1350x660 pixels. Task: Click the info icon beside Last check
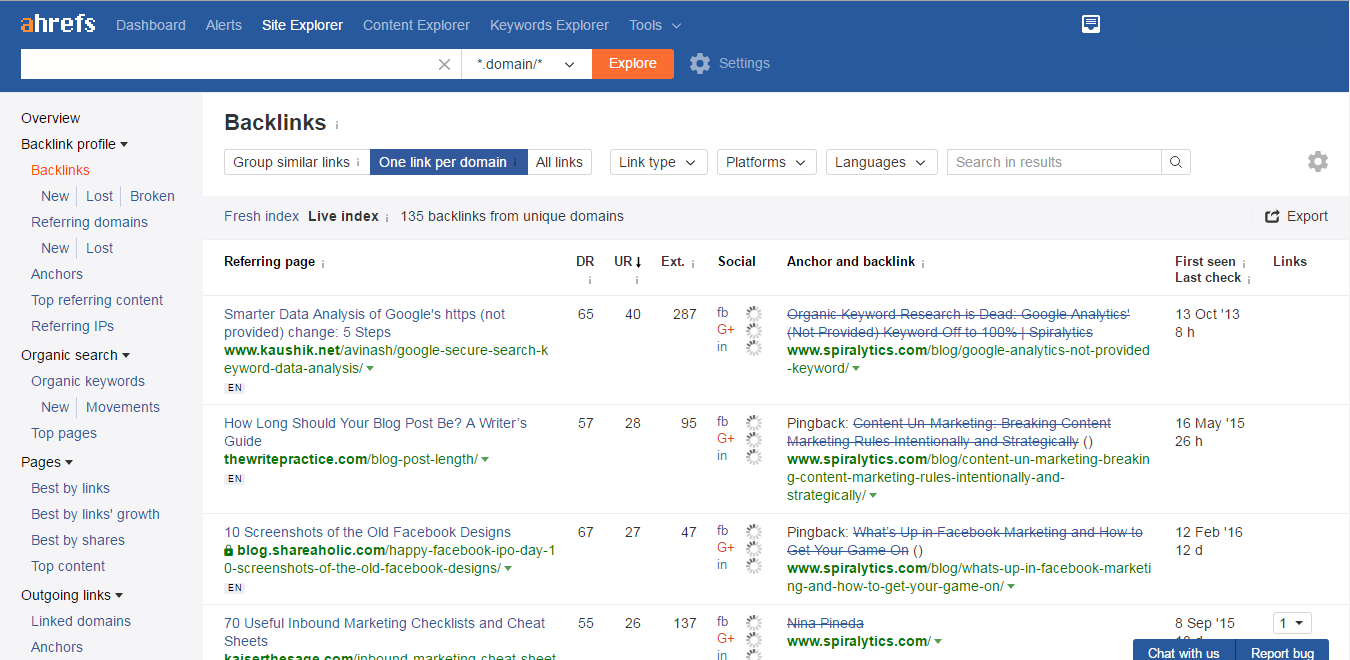pyautogui.click(x=1249, y=280)
